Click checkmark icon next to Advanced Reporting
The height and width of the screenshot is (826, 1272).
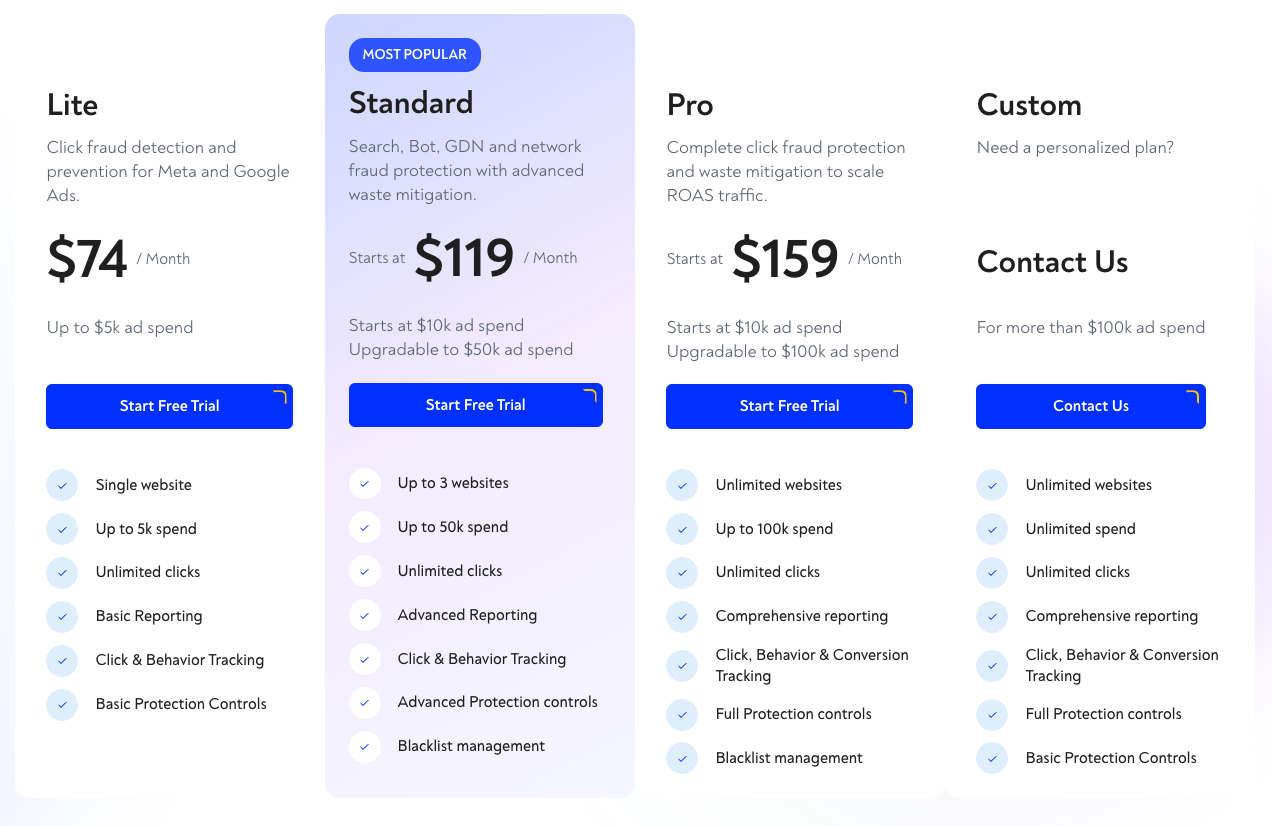point(365,615)
